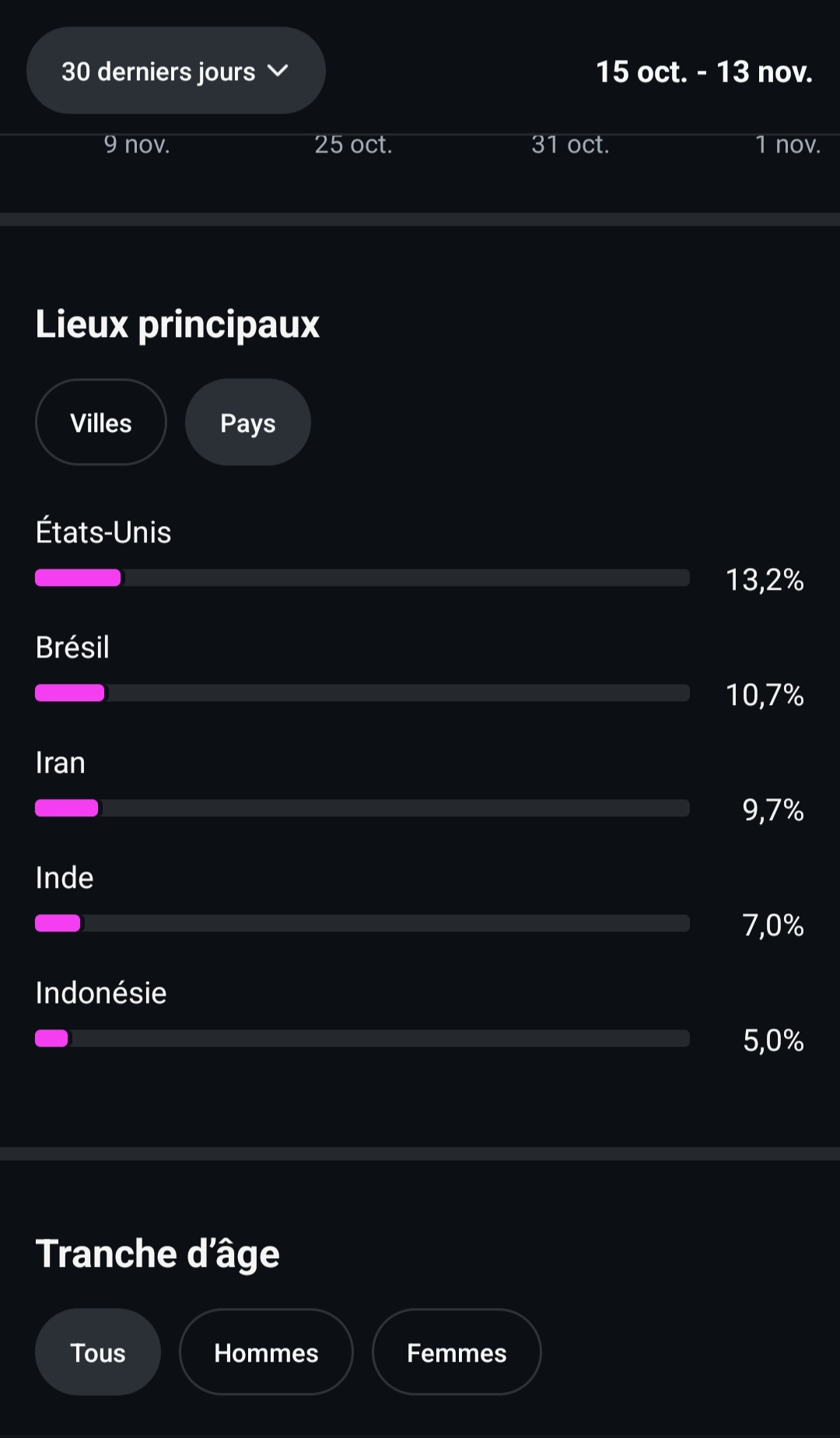Image resolution: width=840 pixels, height=1438 pixels.
Task: Tap the 15 oct. - 13 nov. date range
Action: click(x=704, y=72)
